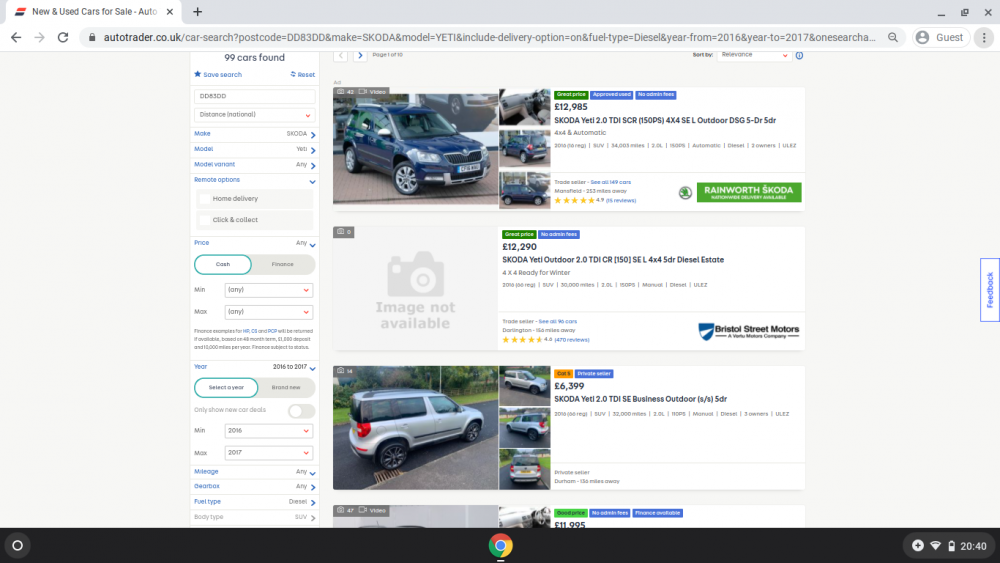Open the silver Yeti main photo
1000x563 pixels.
tap(415, 428)
